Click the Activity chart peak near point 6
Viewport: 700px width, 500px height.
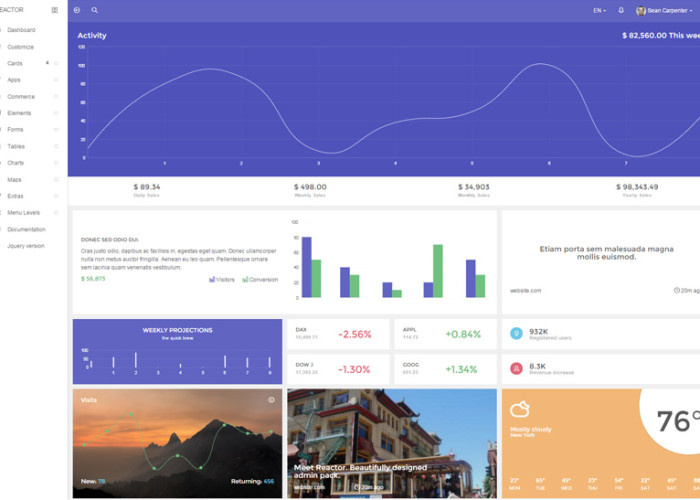pos(540,64)
